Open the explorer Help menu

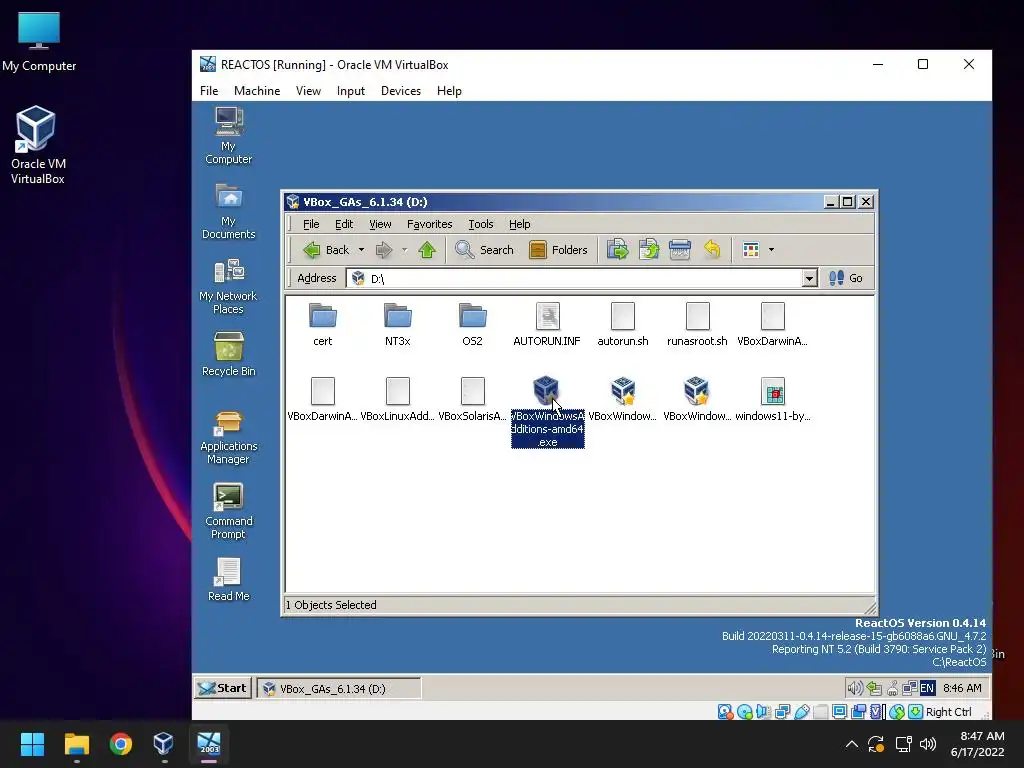[519, 224]
